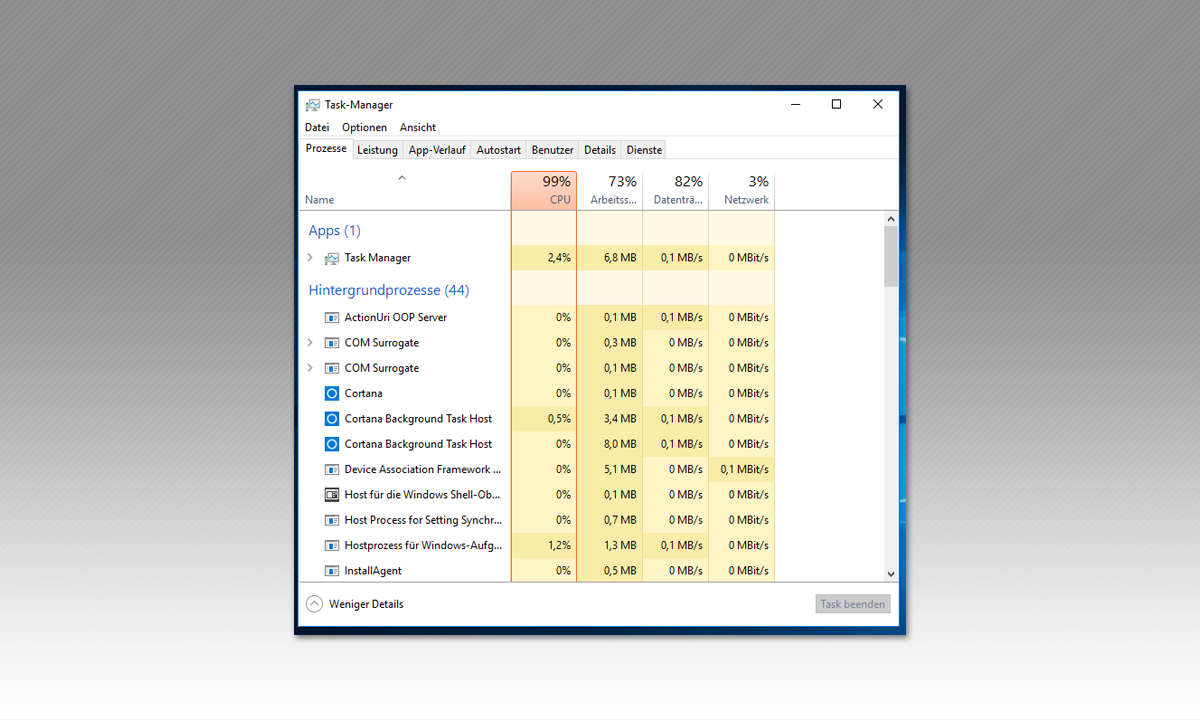The image size is (1200, 720).
Task: Maximize the Task-Manager window
Action: pyautogui.click(x=836, y=104)
